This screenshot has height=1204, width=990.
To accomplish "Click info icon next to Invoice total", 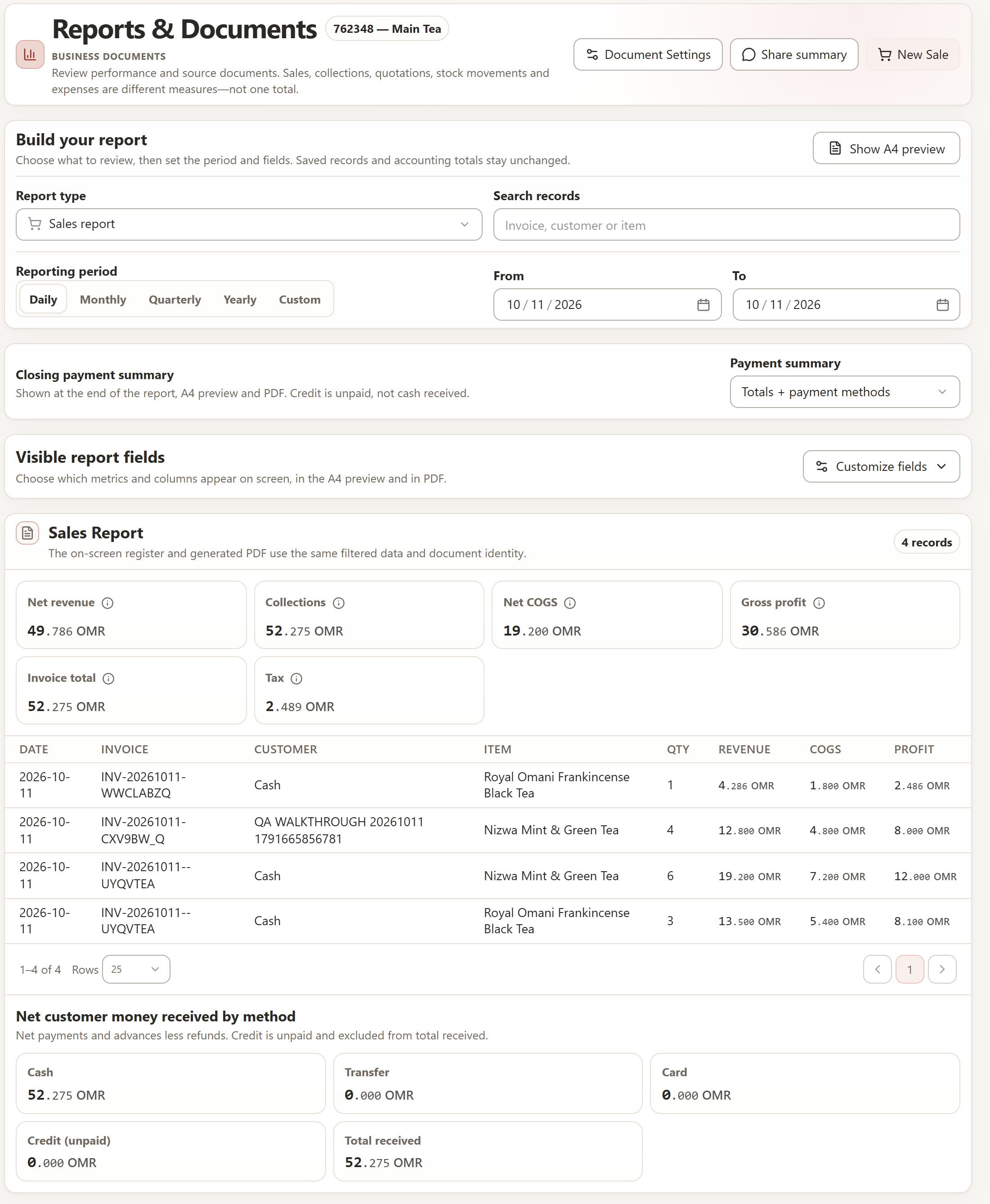I will (108, 678).
